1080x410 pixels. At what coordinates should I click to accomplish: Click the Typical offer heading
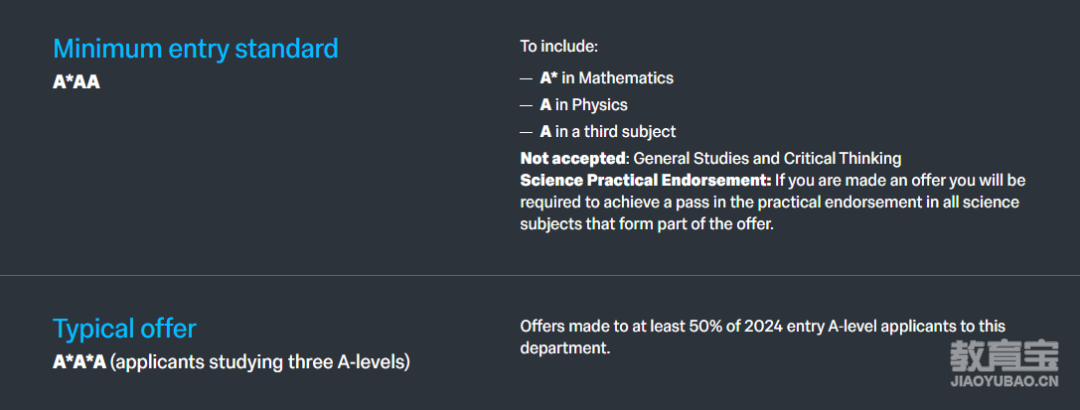125,329
